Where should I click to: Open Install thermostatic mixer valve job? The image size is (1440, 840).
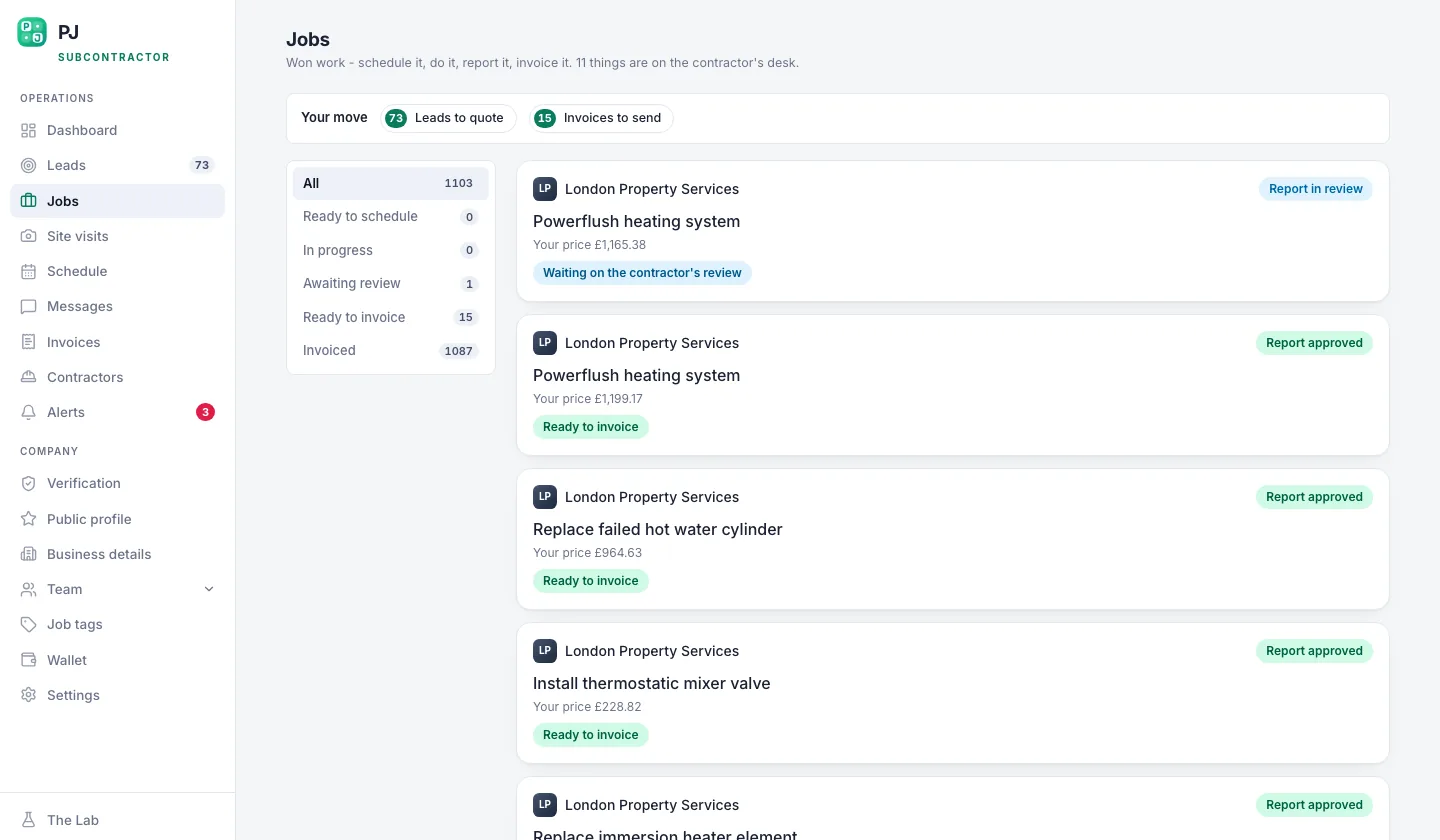[x=953, y=693]
